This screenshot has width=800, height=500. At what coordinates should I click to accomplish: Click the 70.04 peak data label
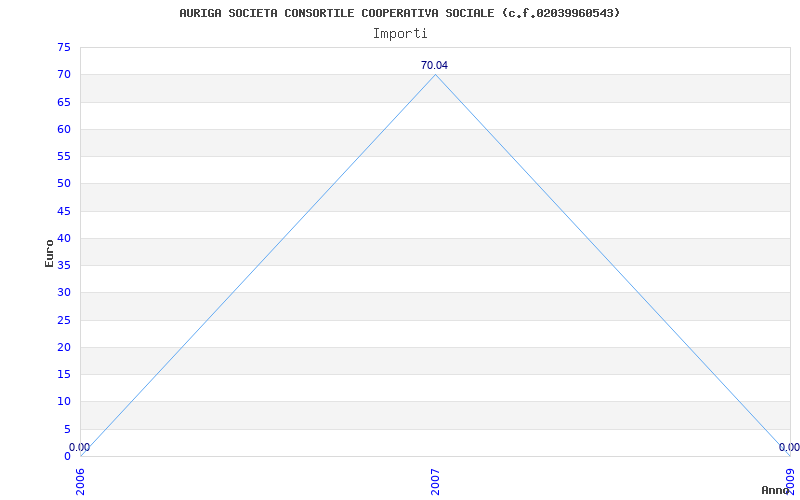point(434,65)
